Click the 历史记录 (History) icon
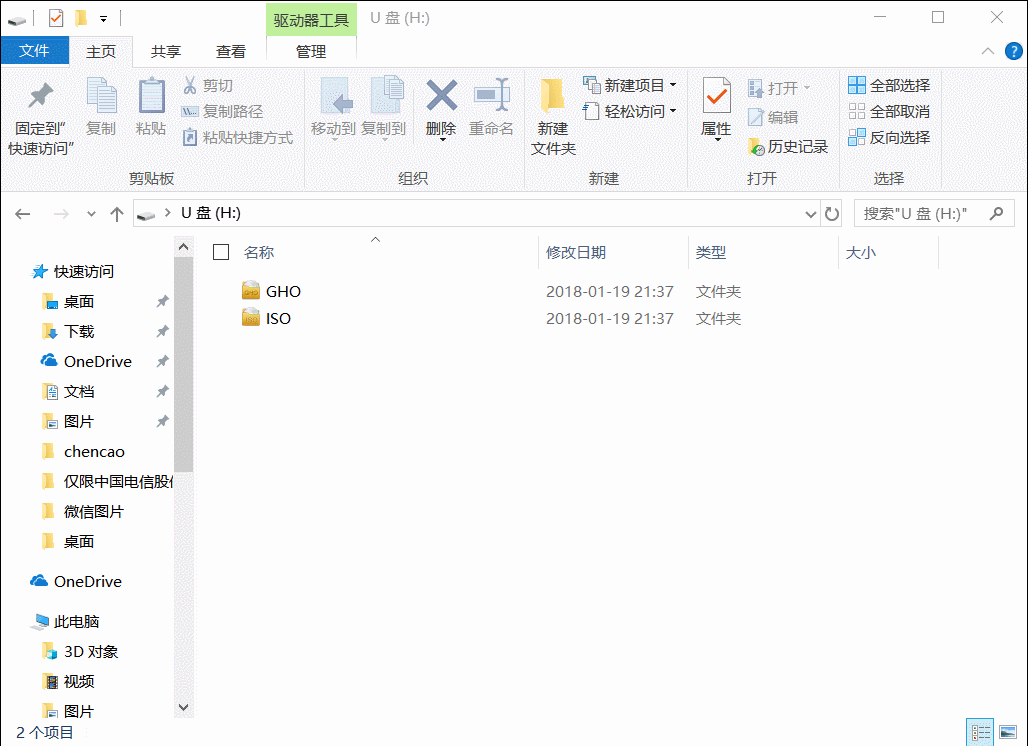 click(x=793, y=147)
